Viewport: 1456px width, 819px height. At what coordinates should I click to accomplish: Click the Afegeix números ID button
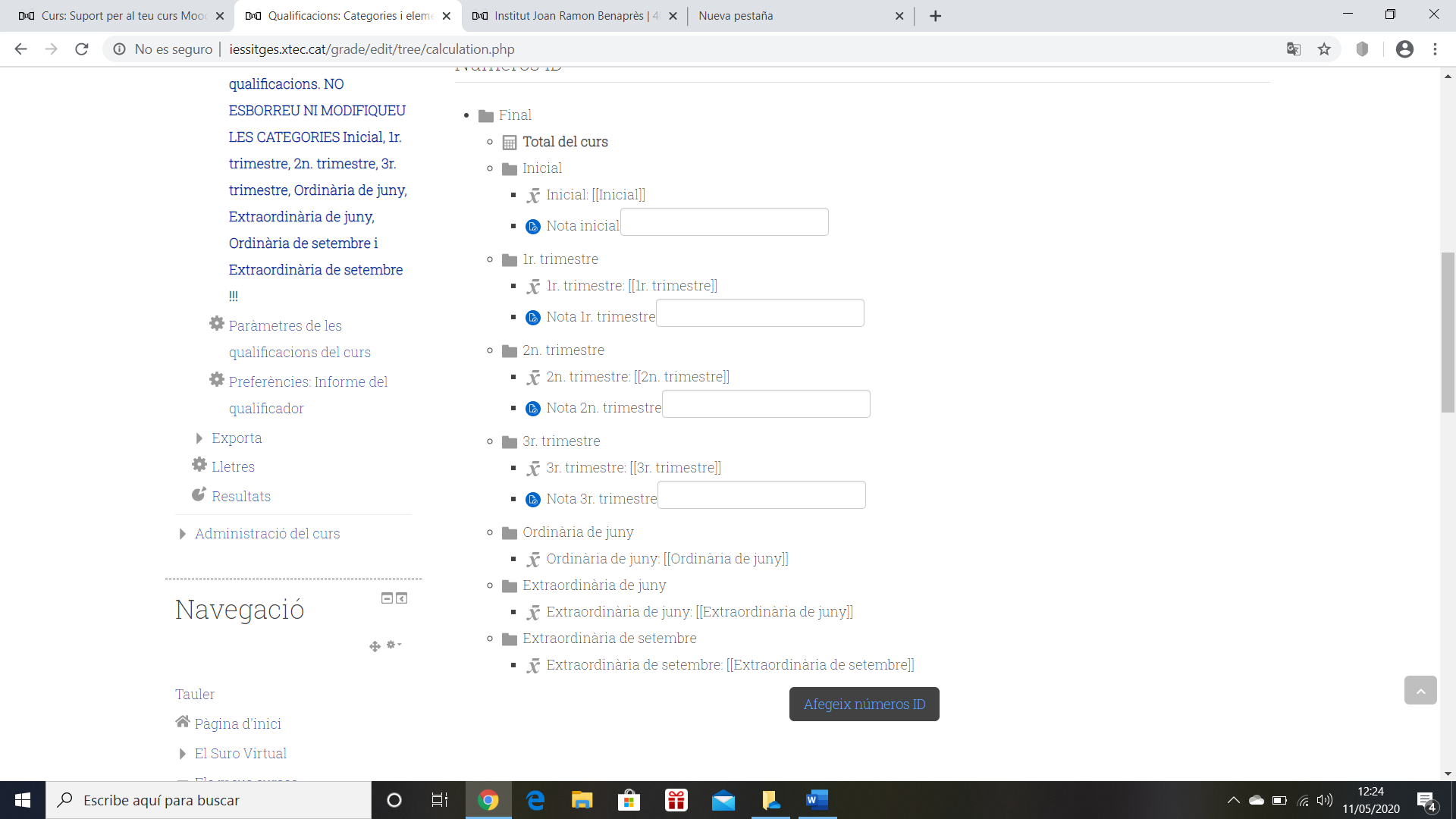pyautogui.click(x=864, y=704)
